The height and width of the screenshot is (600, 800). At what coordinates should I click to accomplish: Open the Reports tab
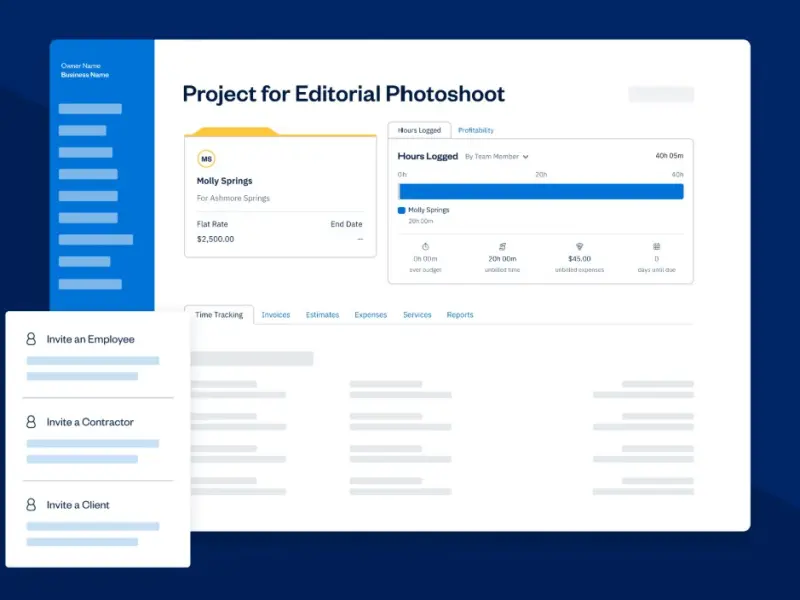[460, 315]
